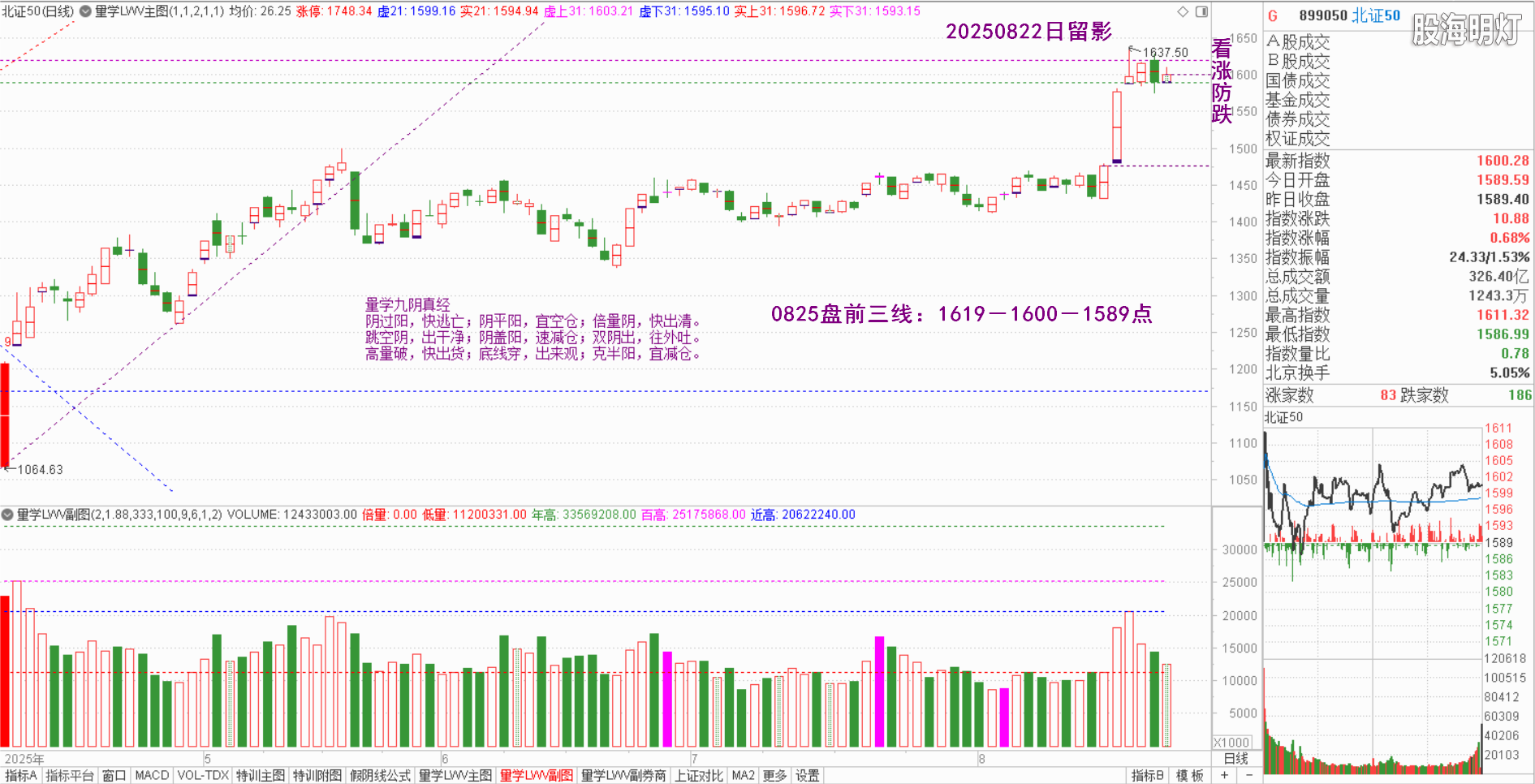Click the circle icon beside 量学LWV主图 indicator title
This screenshot has width=1535, height=784.
84,11
